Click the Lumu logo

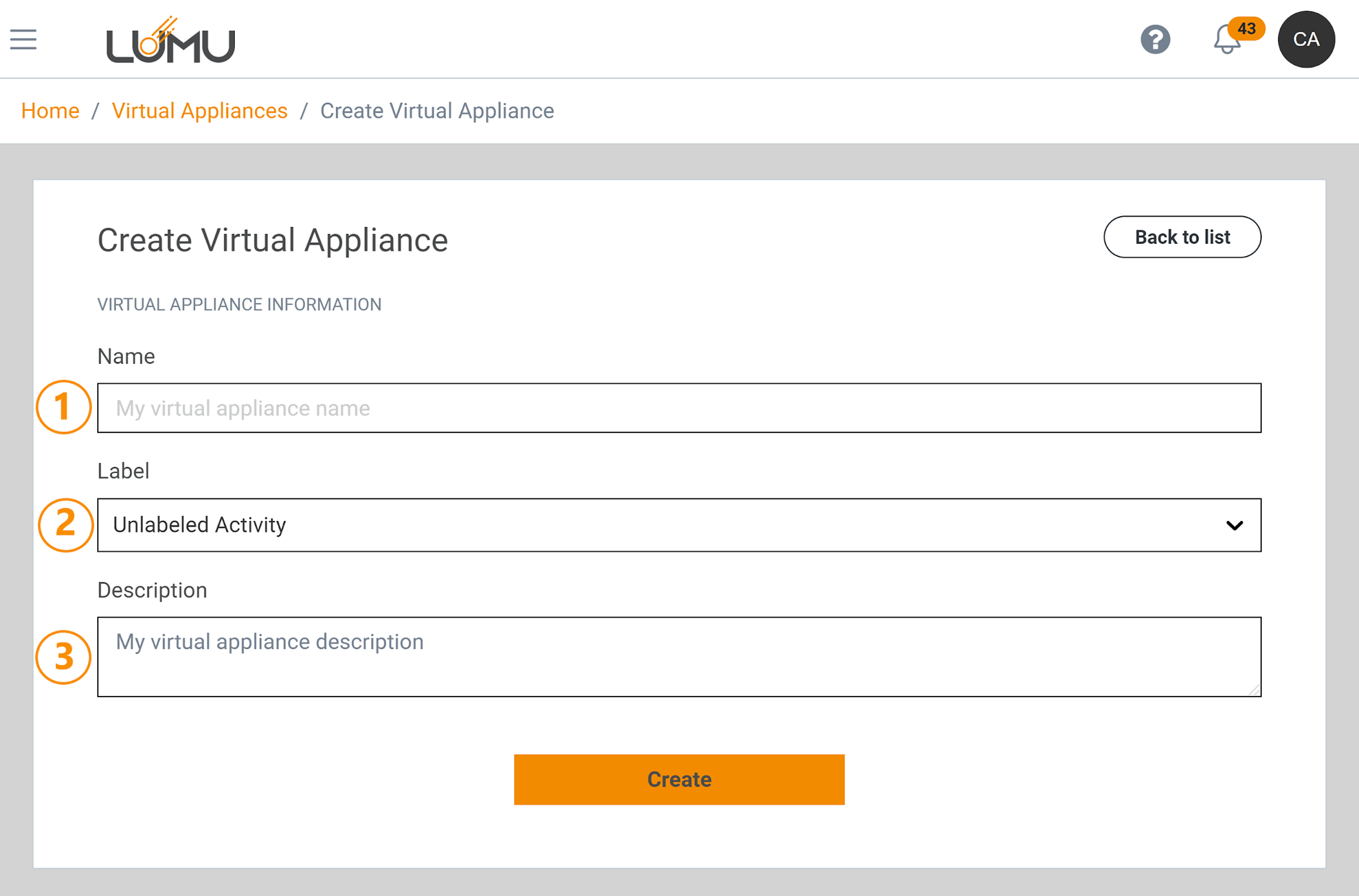[x=171, y=41]
